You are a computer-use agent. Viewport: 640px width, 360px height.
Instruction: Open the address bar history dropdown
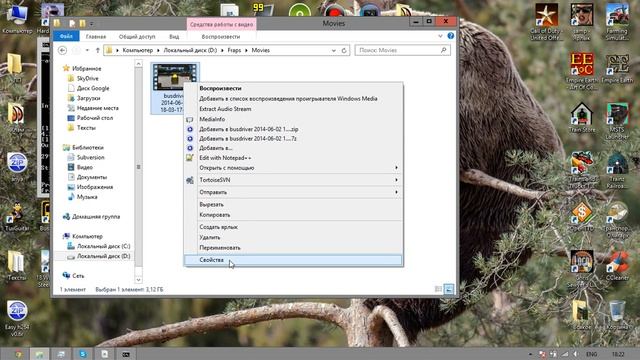(x=333, y=50)
